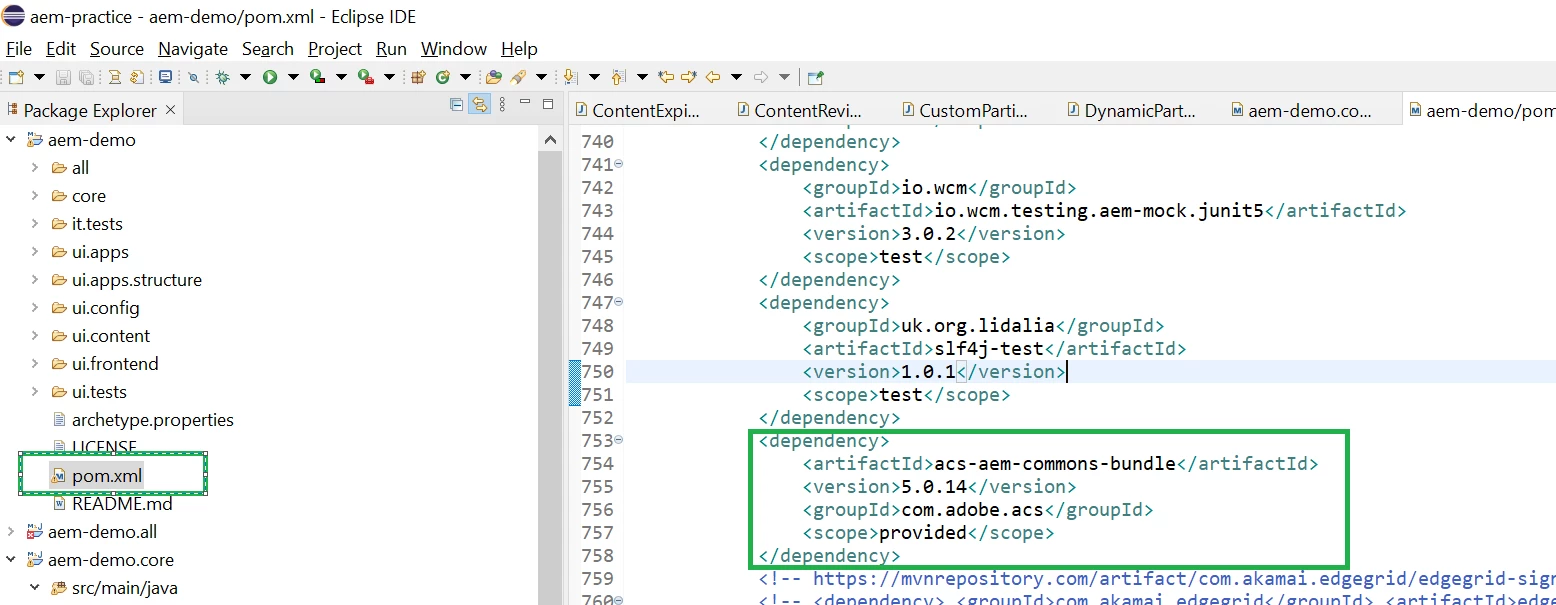Viewport: 1556px width, 605px height.
Task: Collapse the aem-demo project node
Action: (x=11, y=140)
